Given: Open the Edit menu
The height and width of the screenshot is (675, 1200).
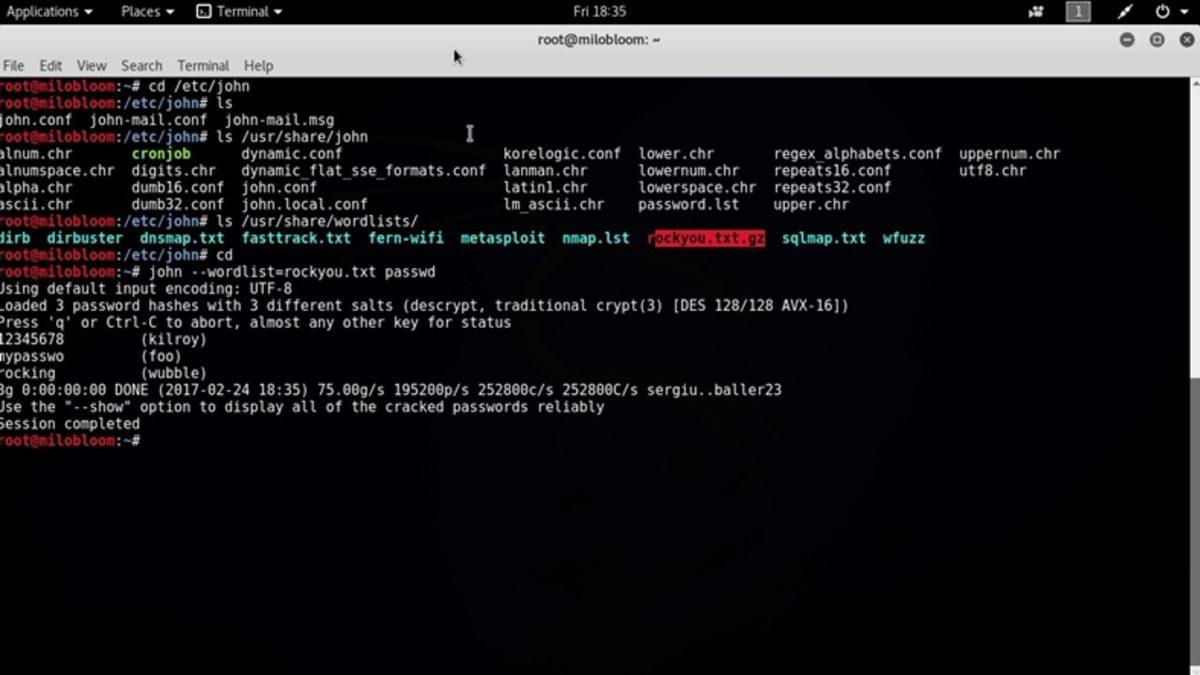Looking at the screenshot, I should pos(50,65).
